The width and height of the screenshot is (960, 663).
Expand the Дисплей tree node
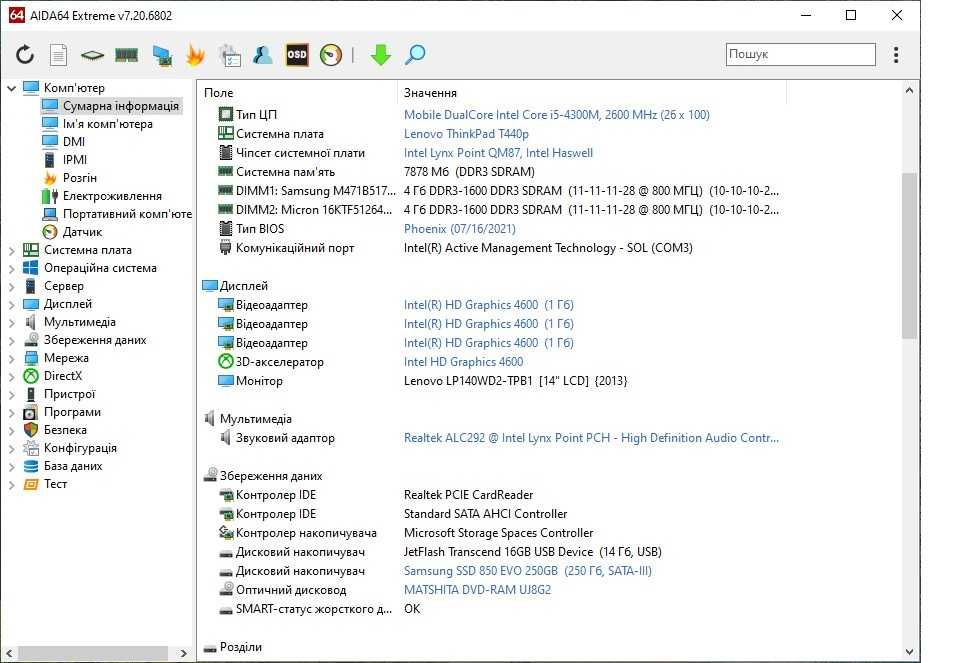[12, 304]
